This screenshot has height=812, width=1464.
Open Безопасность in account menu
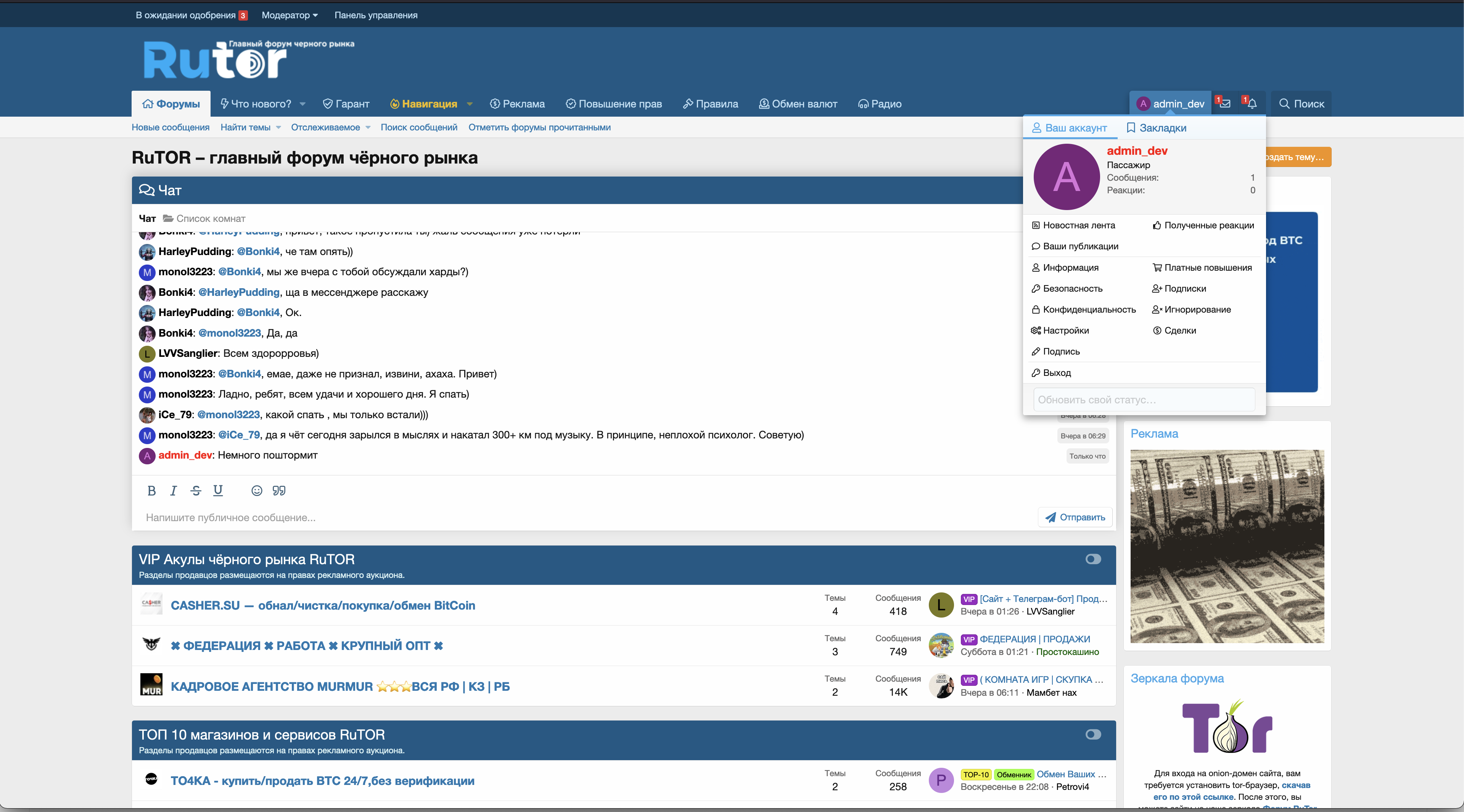1067,289
